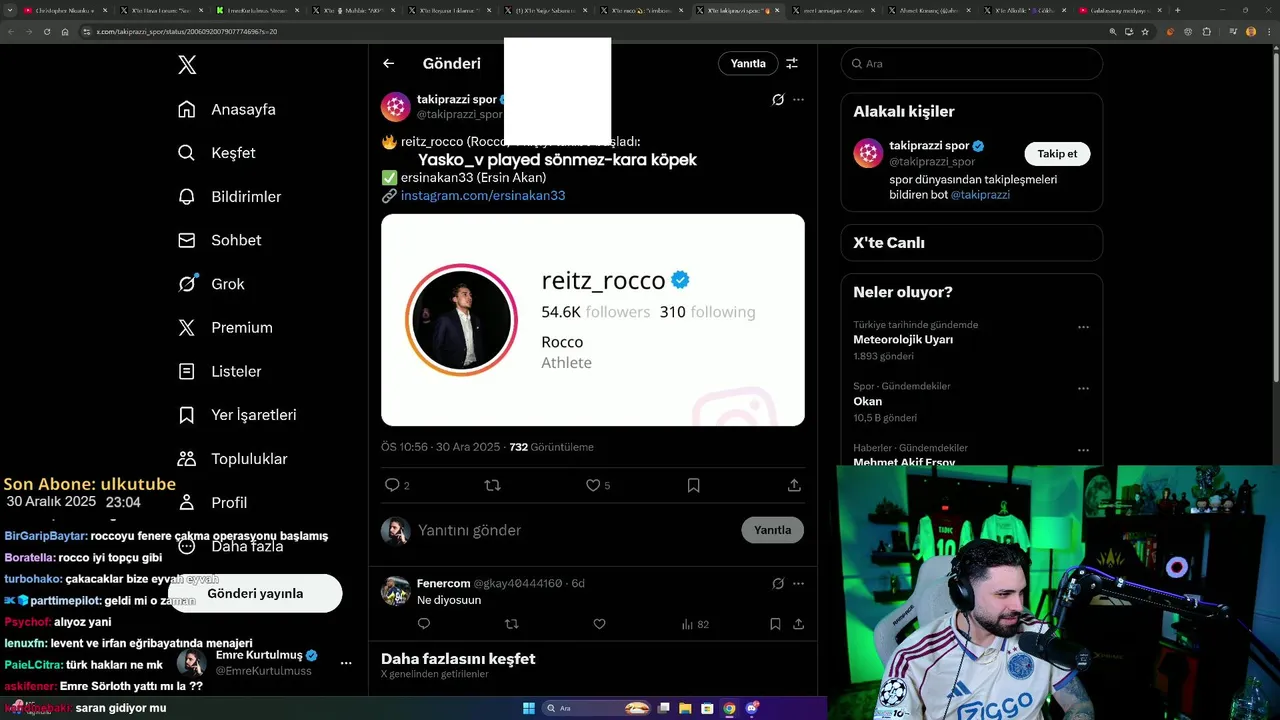
Task: Open instagram.com/ersinakan33 link
Action: 483,195
